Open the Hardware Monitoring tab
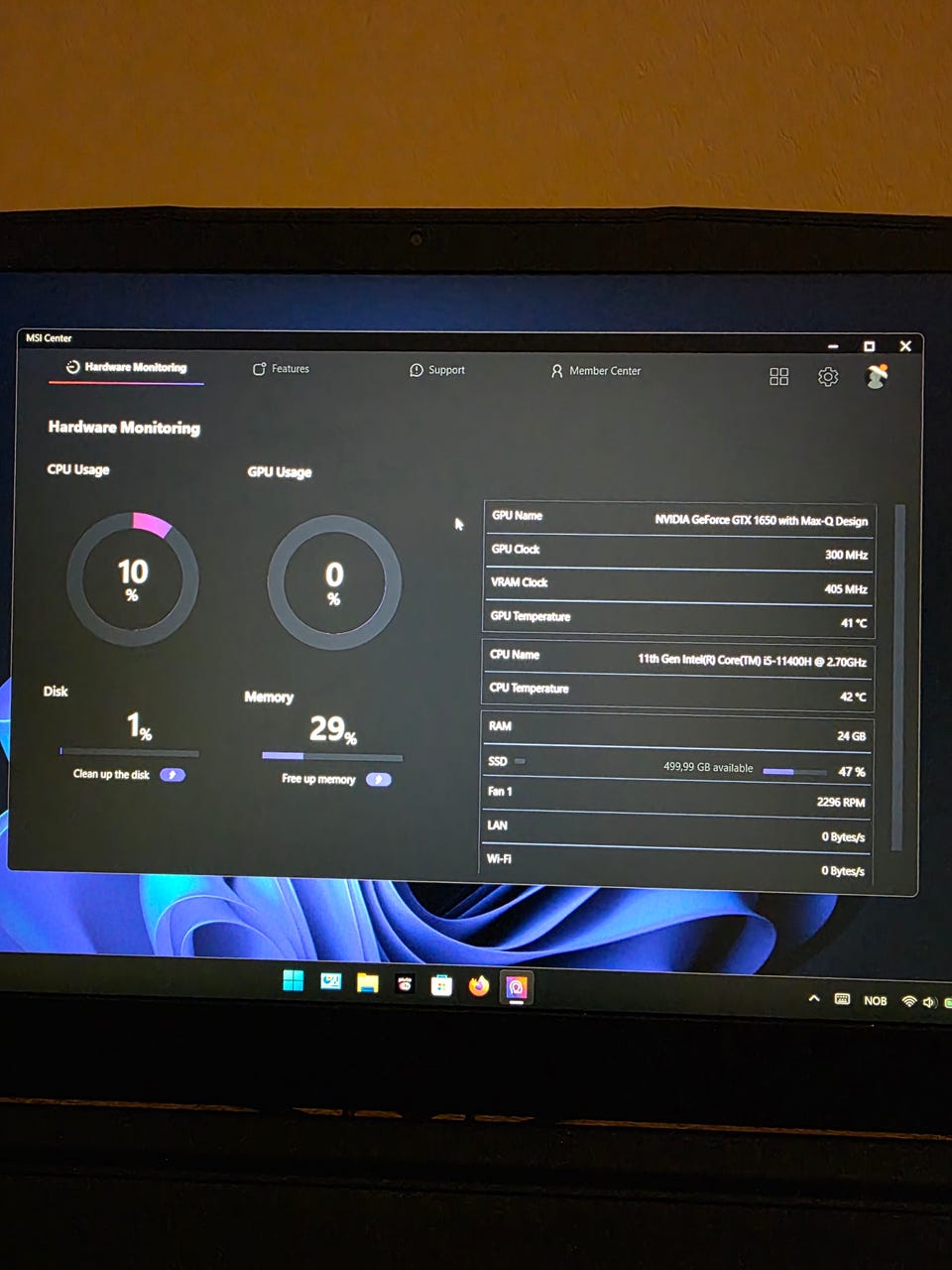Image resolution: width=952 pixels, height=1270 pixels. [x=126, y=367]
